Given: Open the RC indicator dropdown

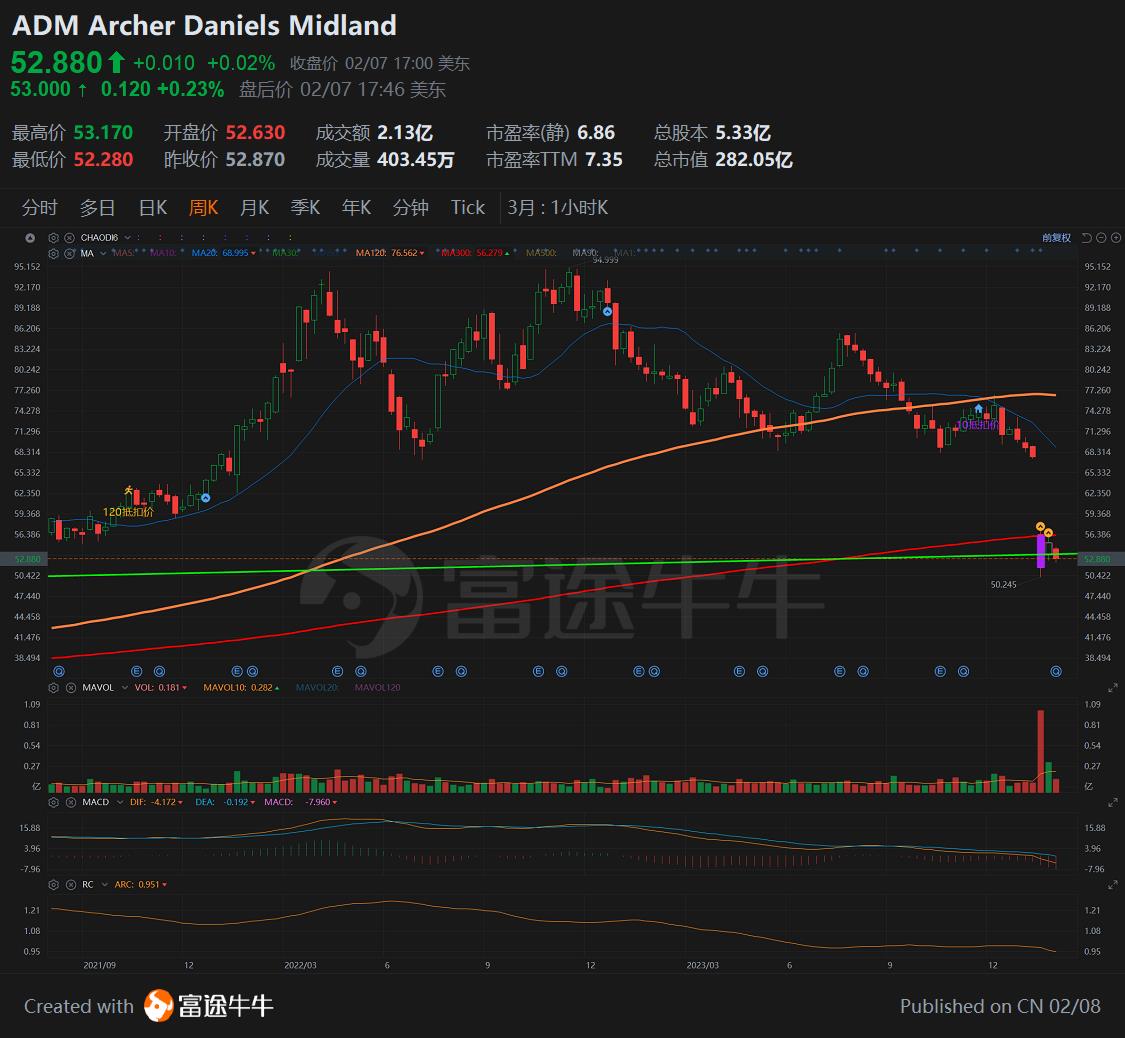Looking at the screenshot, I should click(x=103, y=884).
